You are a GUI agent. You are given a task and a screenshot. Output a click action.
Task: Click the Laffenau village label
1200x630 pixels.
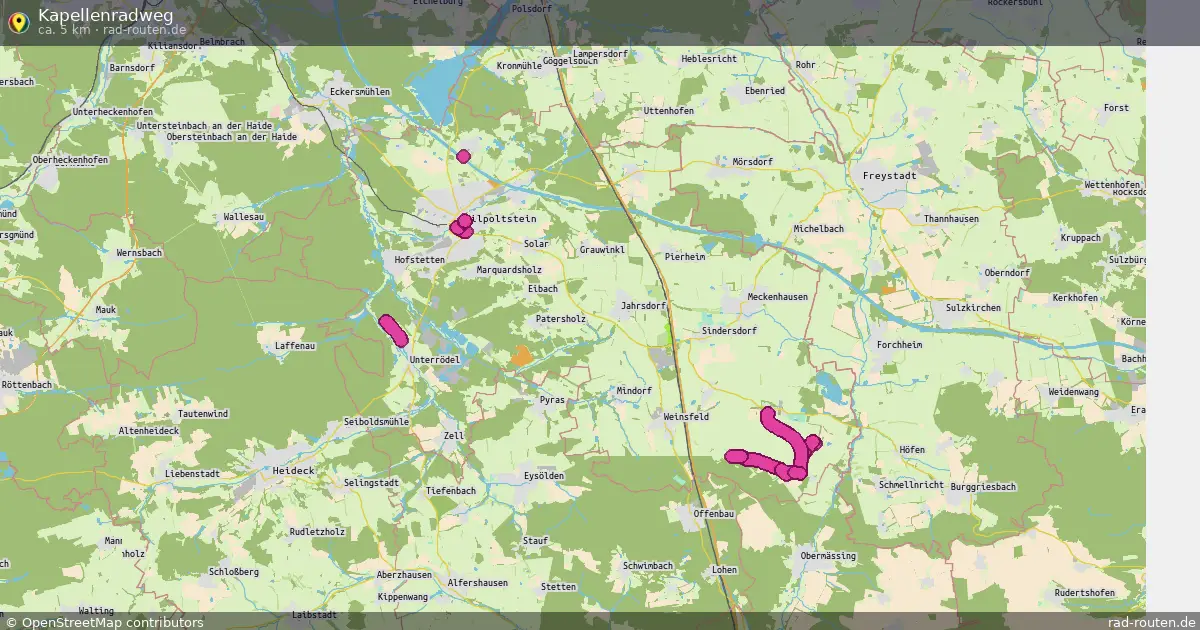tap(294, 346)
